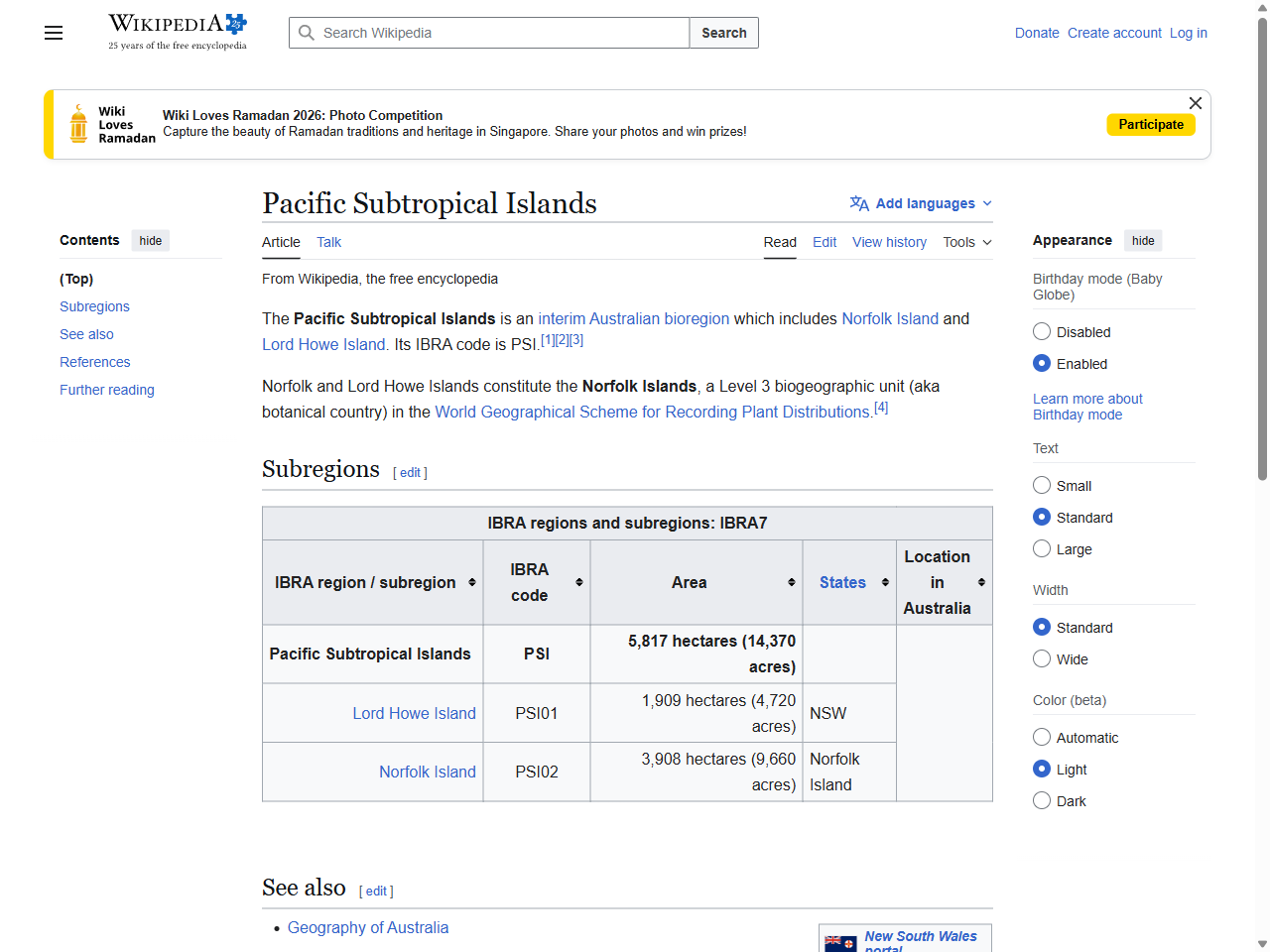Hide the Appearance panel
This screenshot has height=952, width=1270.
point(1143,240)
